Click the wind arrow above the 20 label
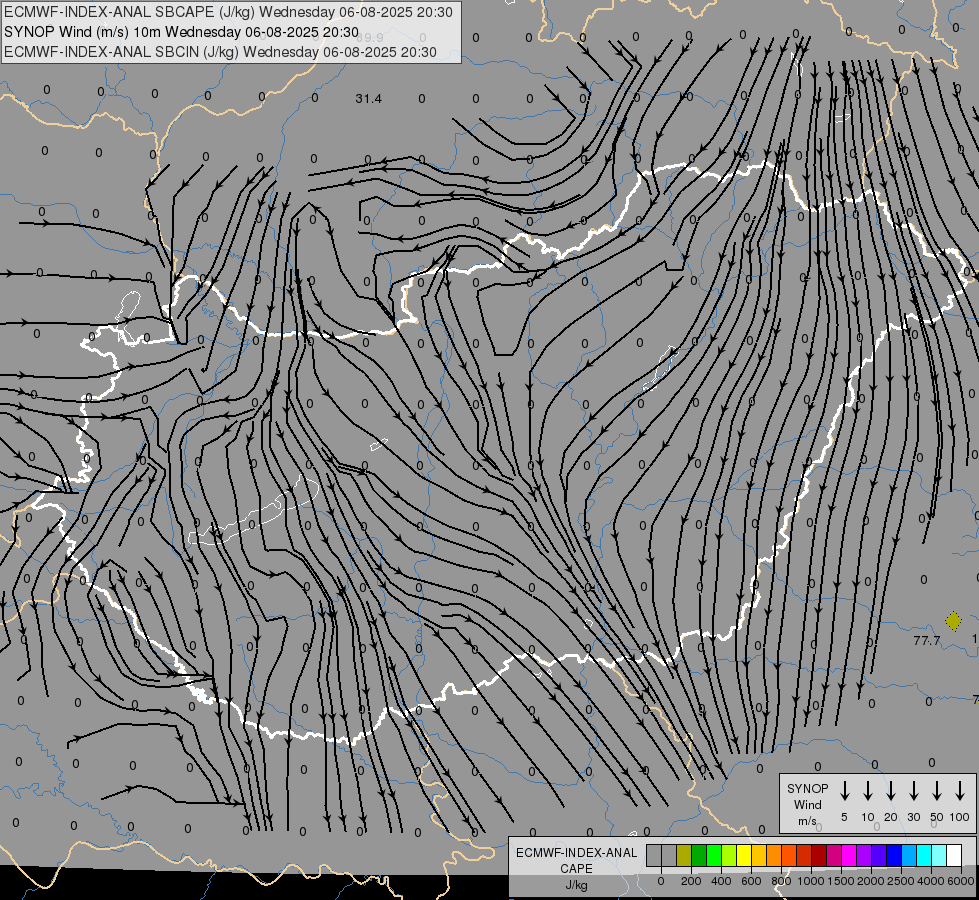This screenshot has width=979, height=900. click(x=891, y=791)
